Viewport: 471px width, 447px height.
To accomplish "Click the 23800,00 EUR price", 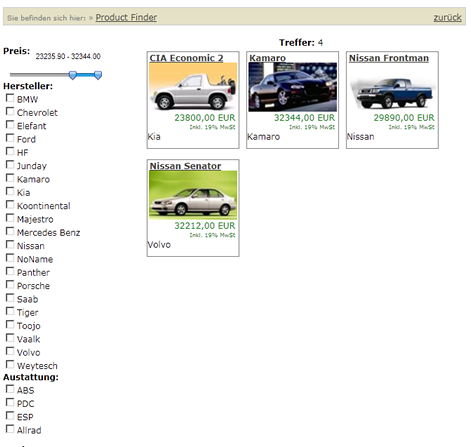I will pyautogui.click(x=205, y=118).
